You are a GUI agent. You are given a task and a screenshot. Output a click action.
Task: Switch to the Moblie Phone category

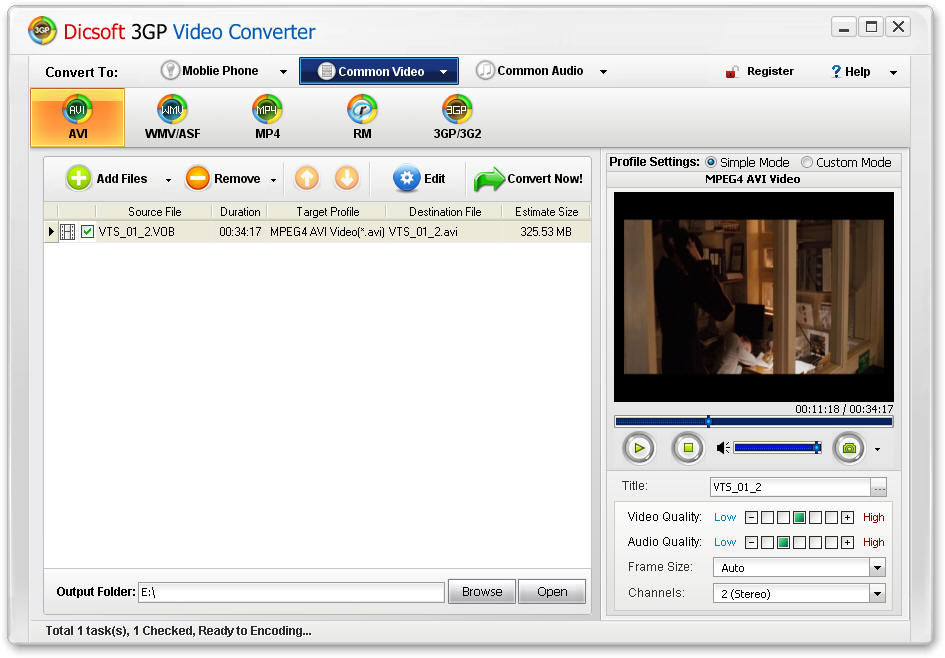(x=210, y=71)
